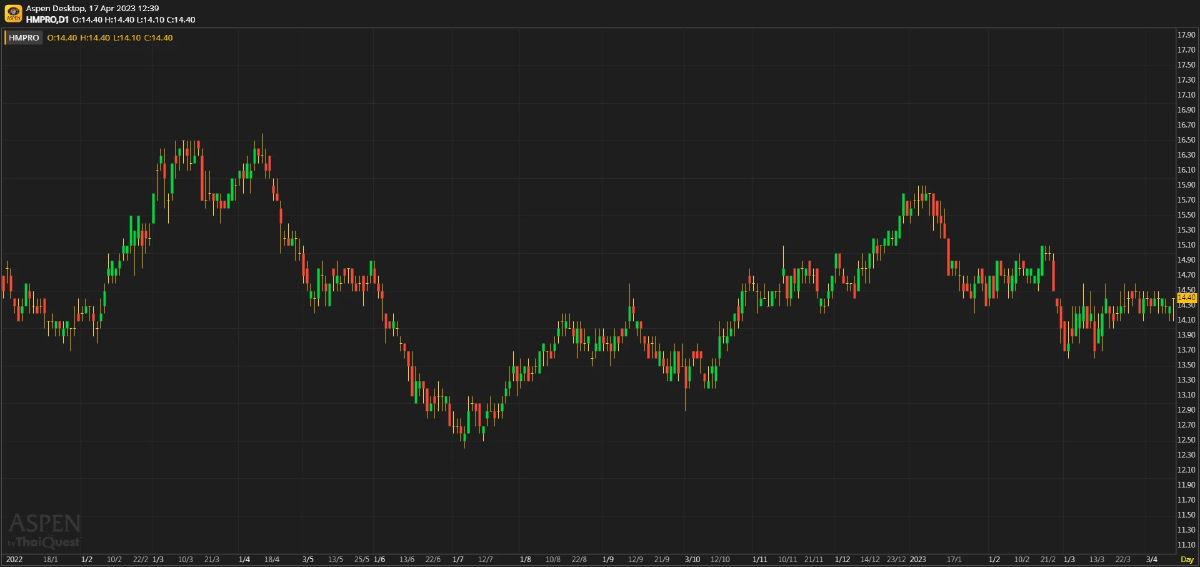Click the 3/4 date label
This screenshot has height=567, width=1200.
(x=1151, y=559)
